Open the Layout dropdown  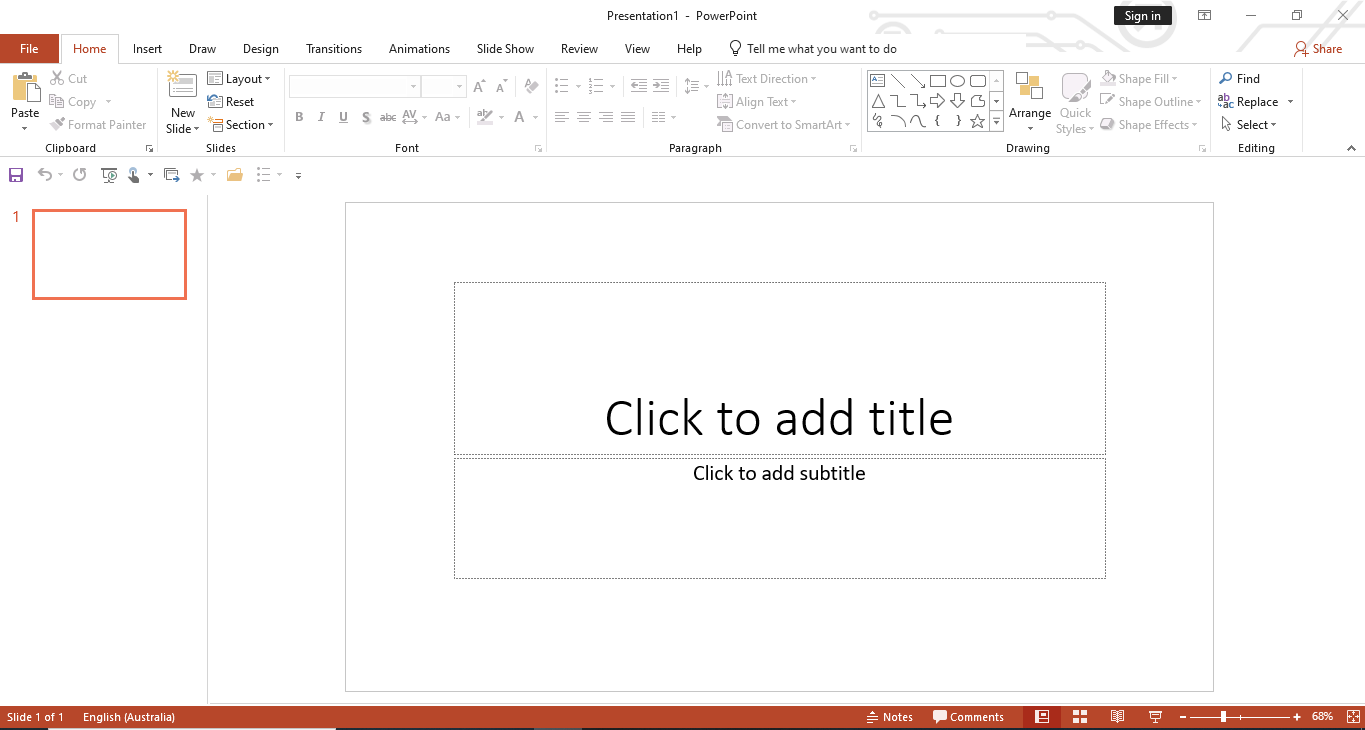click(x=241, y=78)
